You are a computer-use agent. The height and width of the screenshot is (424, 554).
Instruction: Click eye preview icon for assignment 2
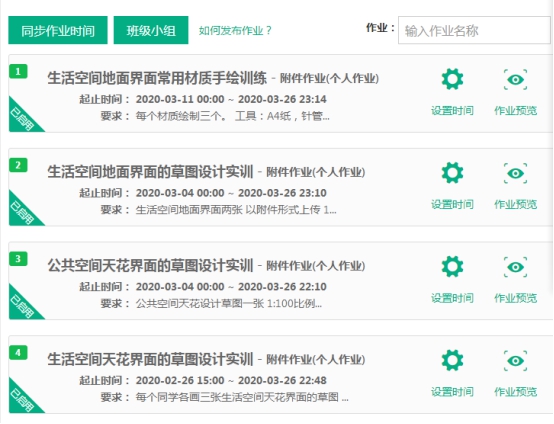click(515, 173)
